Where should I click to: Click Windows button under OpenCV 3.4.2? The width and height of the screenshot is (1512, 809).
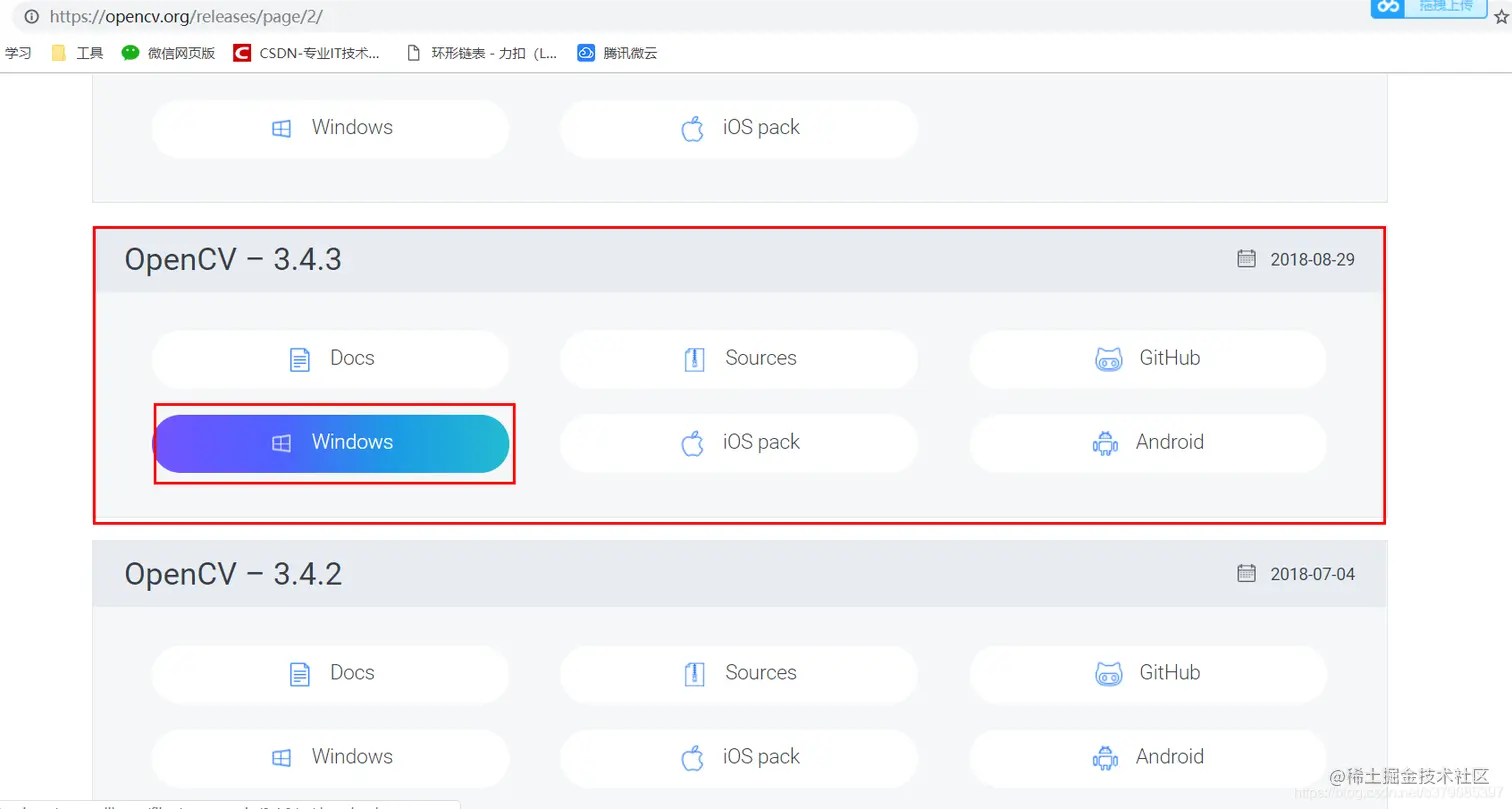click(331, 757)
